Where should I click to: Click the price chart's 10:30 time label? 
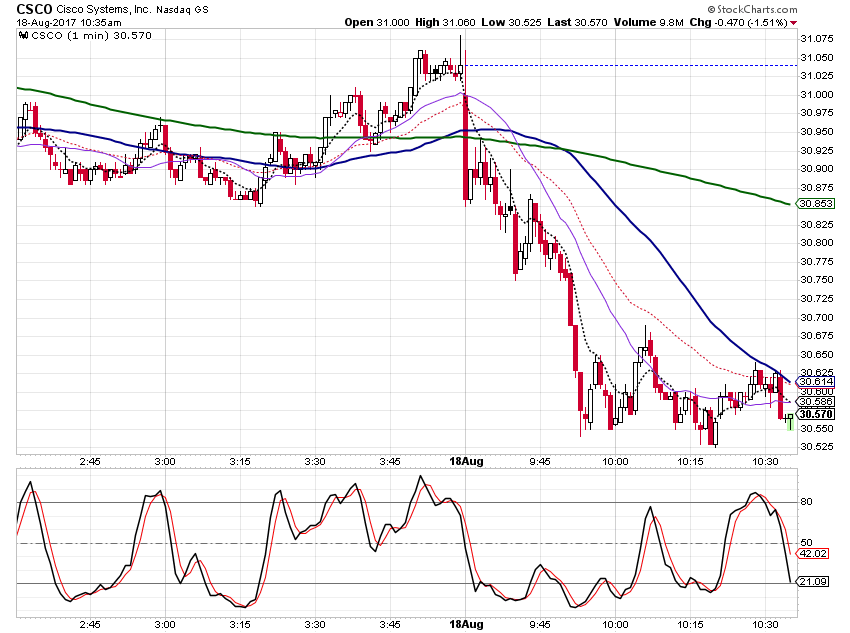765,462
